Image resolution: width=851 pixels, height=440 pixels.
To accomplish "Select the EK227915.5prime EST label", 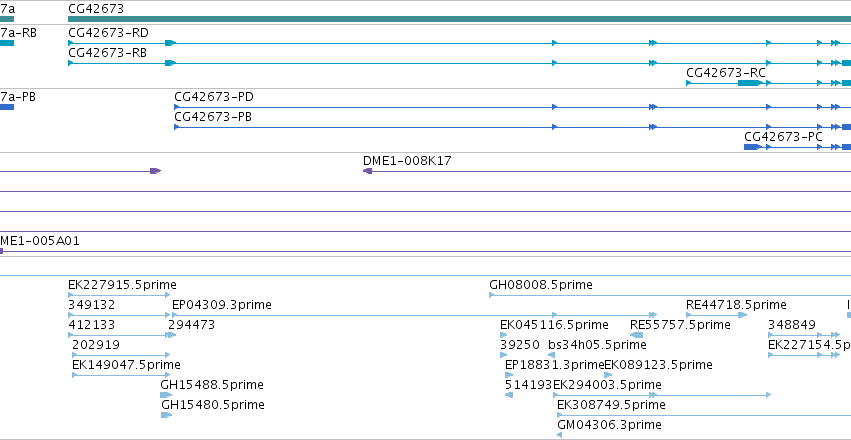I will click(123, 285).
